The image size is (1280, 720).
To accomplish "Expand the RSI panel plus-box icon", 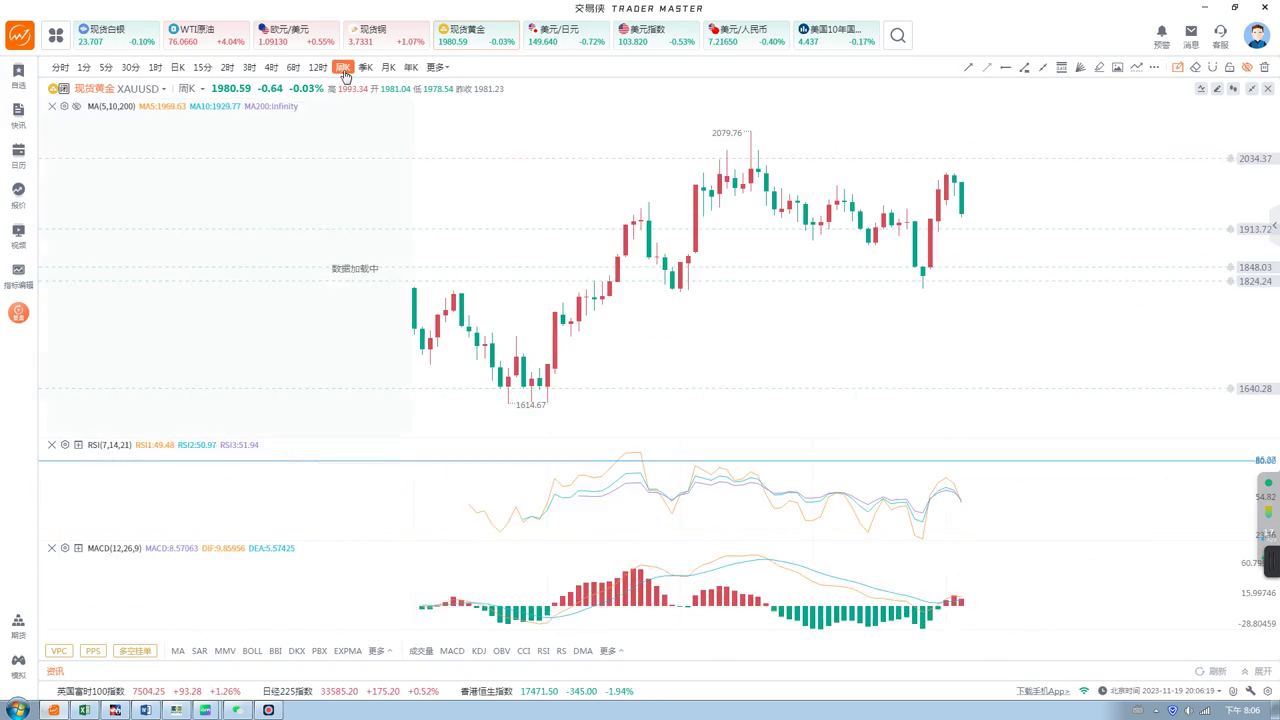I will [x=78, y=445].
